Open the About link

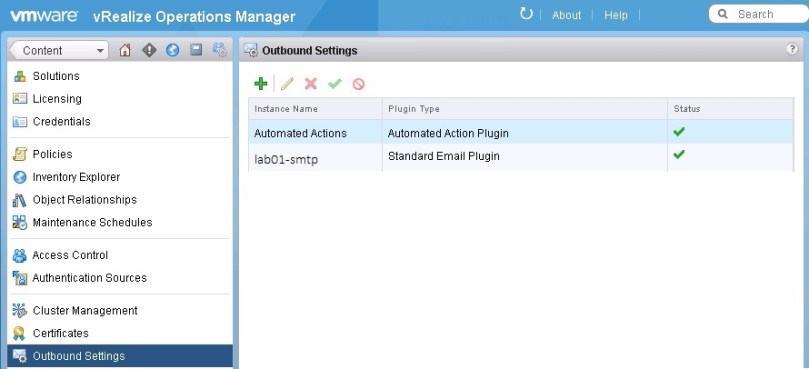click(567, 15)
